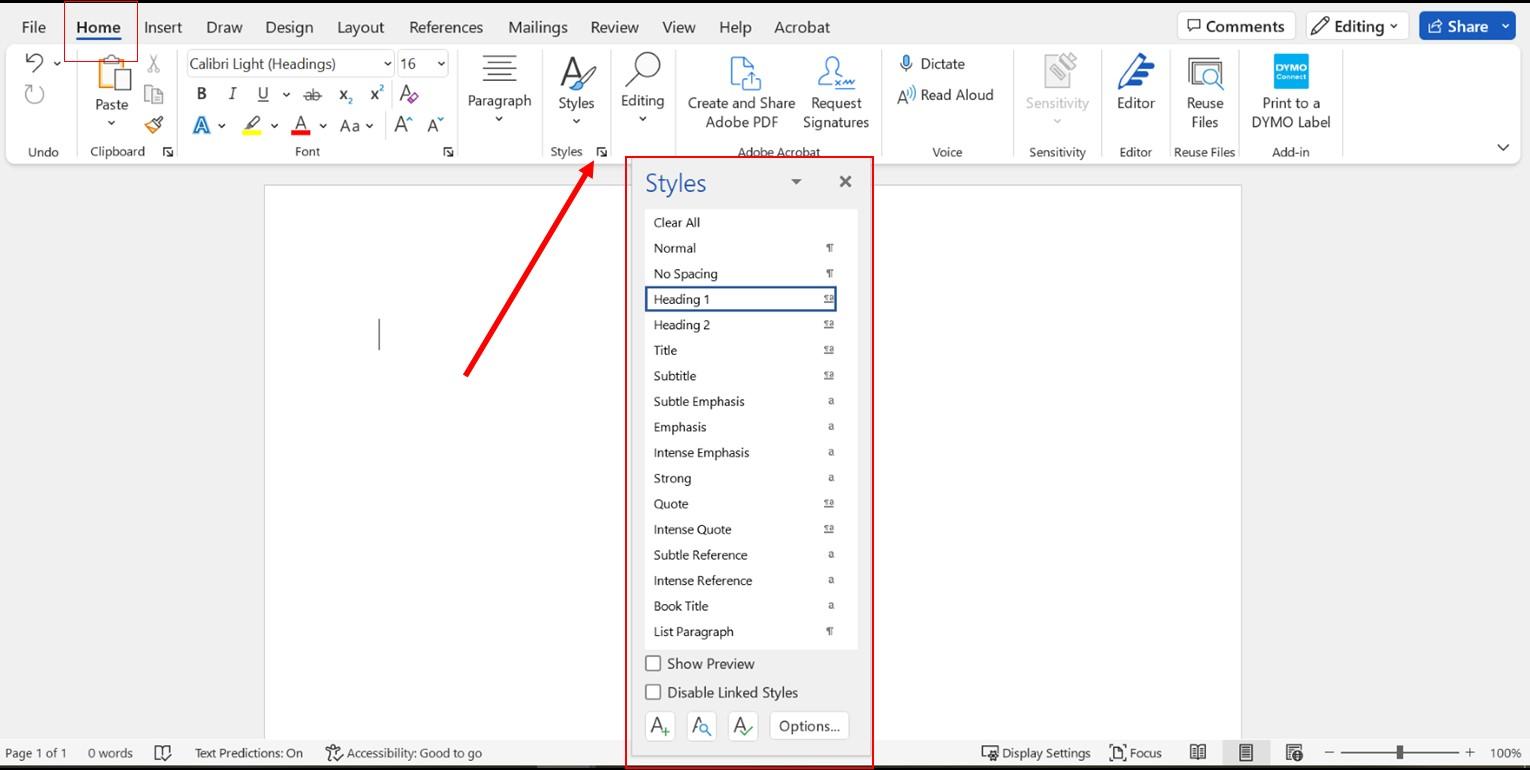Open the Styles dialog launcher arrow
The width and height of the screenshot is (1530, 770).
point(602,152)
